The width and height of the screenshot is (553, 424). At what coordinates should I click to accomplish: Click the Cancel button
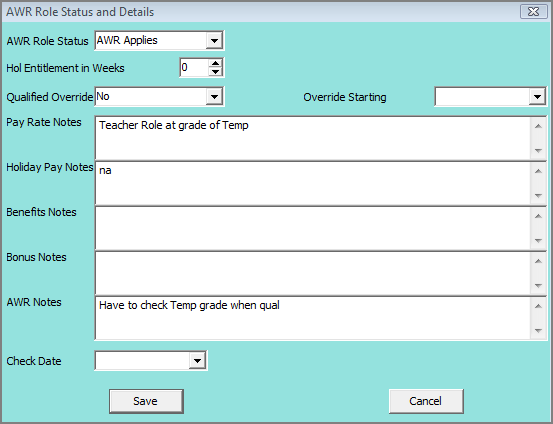[426, 401]
